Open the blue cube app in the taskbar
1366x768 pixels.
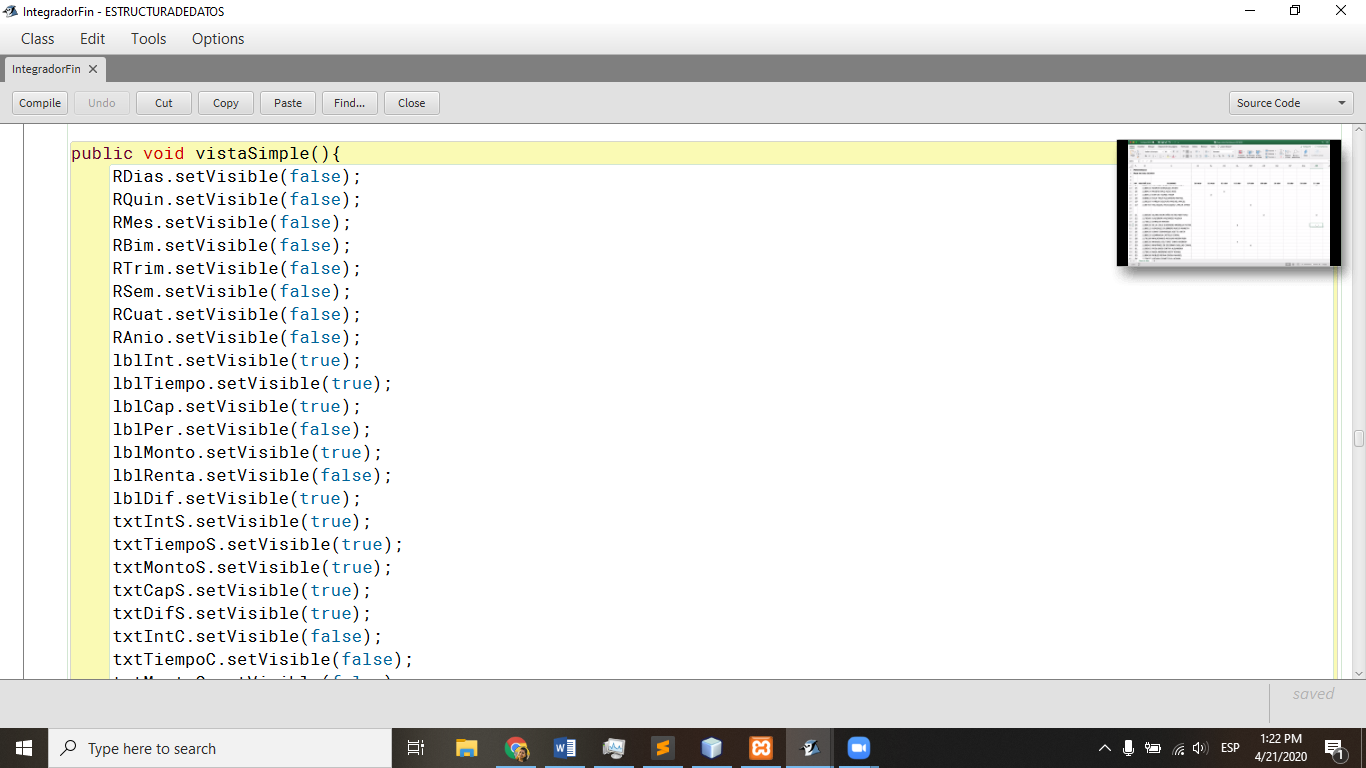712,748
